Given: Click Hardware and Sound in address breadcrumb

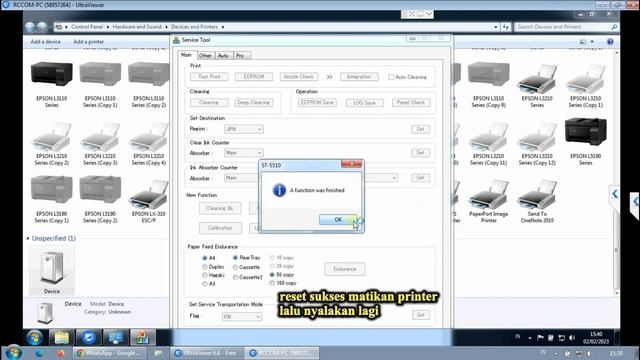Looking at the screenshot, I should click(x=137, y=27).
